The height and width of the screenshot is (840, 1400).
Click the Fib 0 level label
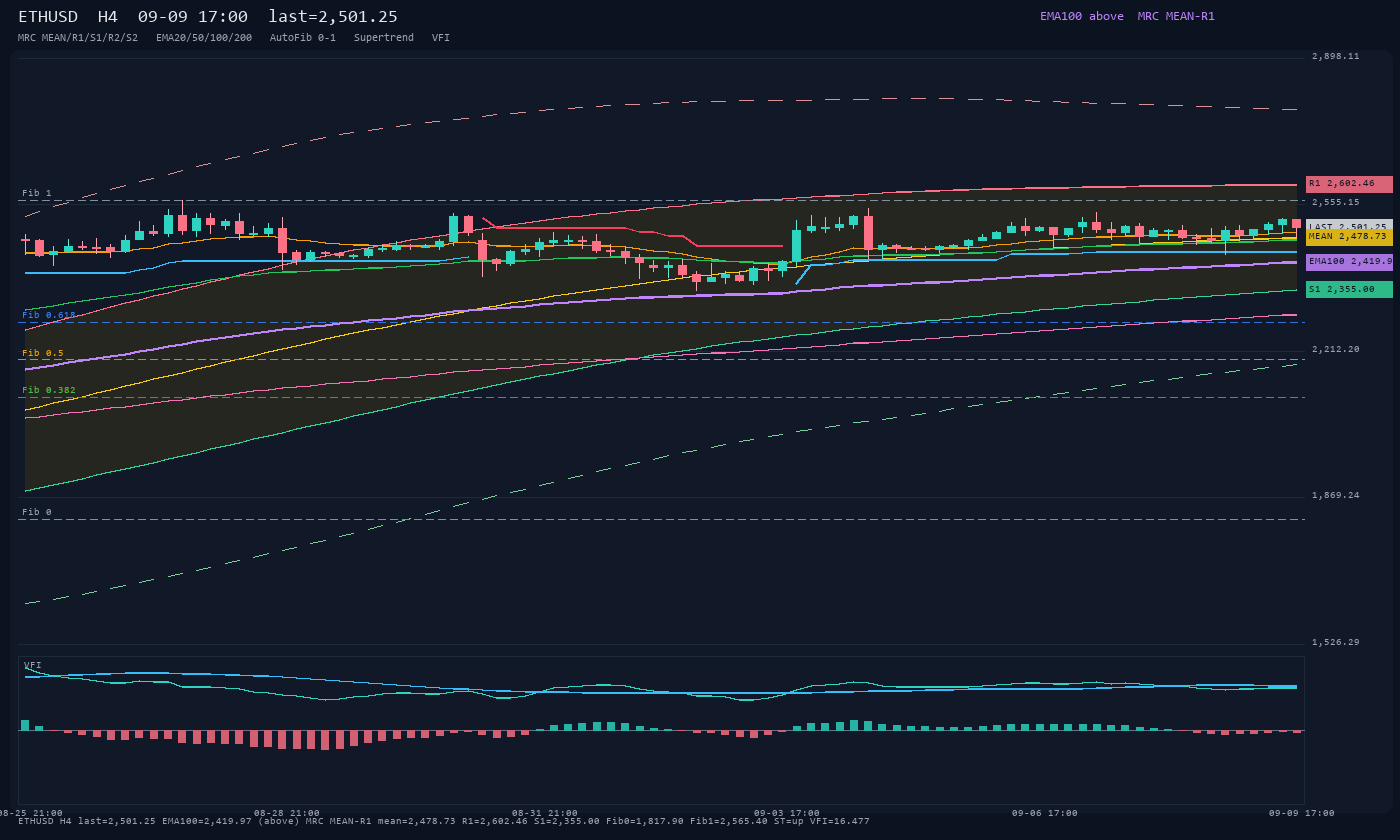(37, 512)
